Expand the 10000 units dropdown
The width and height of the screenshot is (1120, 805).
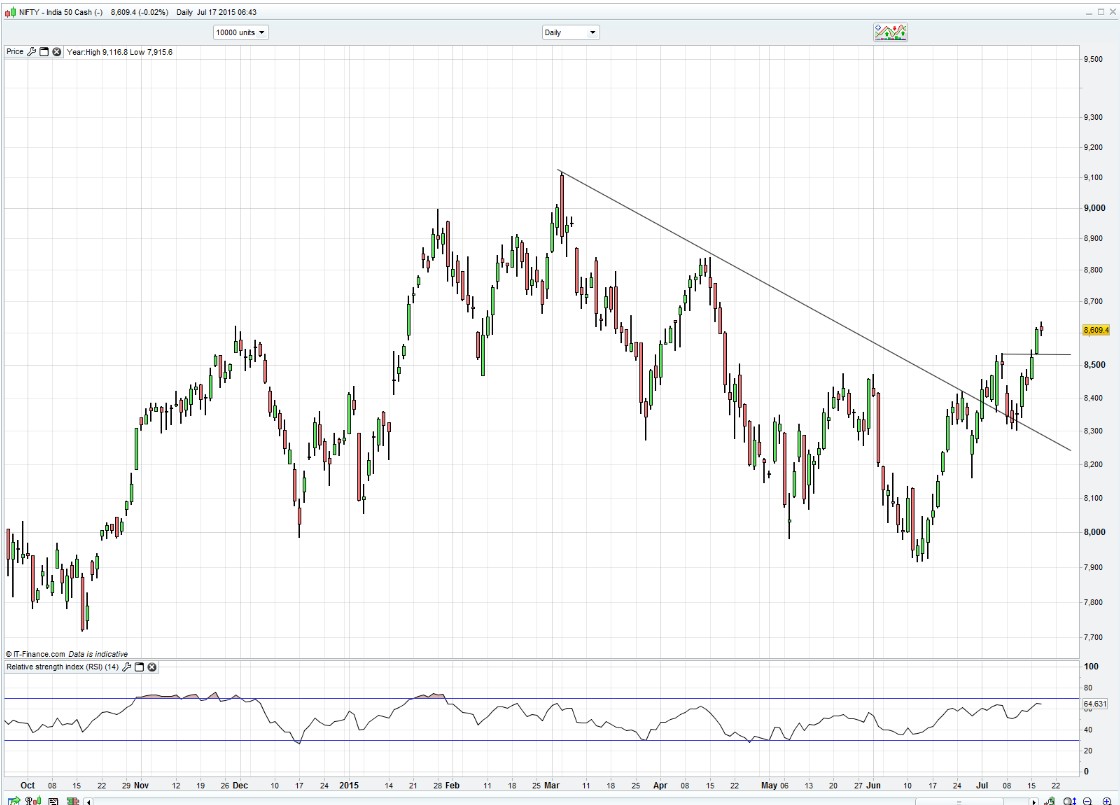(241, 32)
